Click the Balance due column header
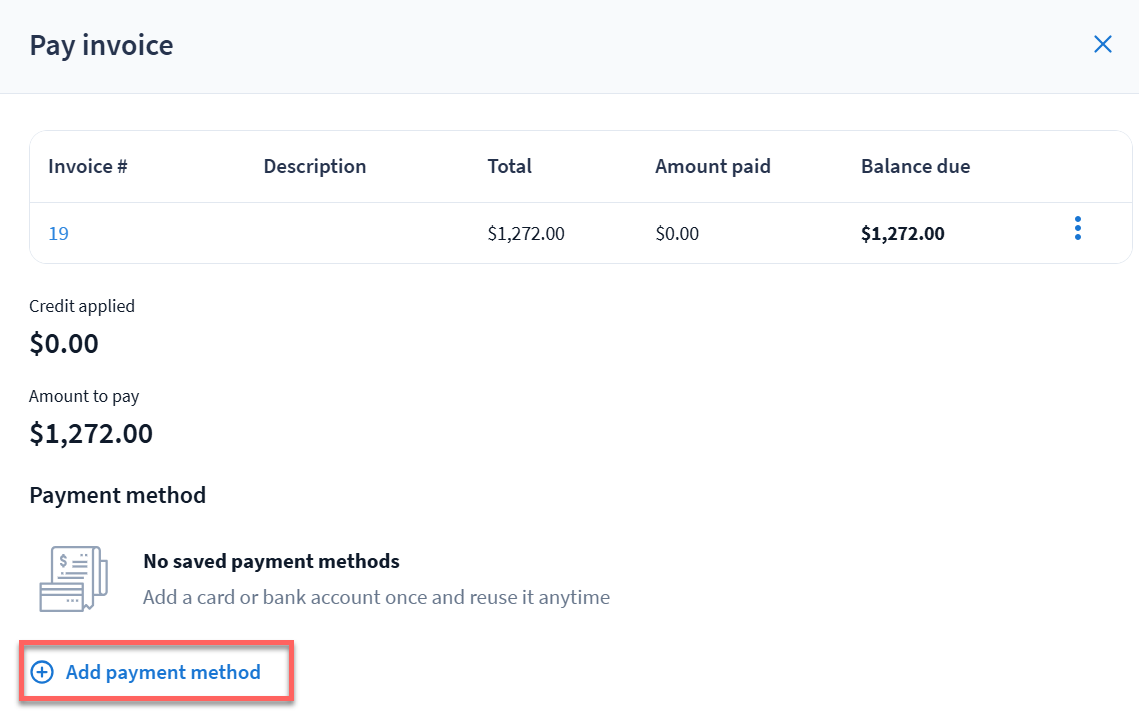Screen dimensions: 1139x724 tap(915, 167)
